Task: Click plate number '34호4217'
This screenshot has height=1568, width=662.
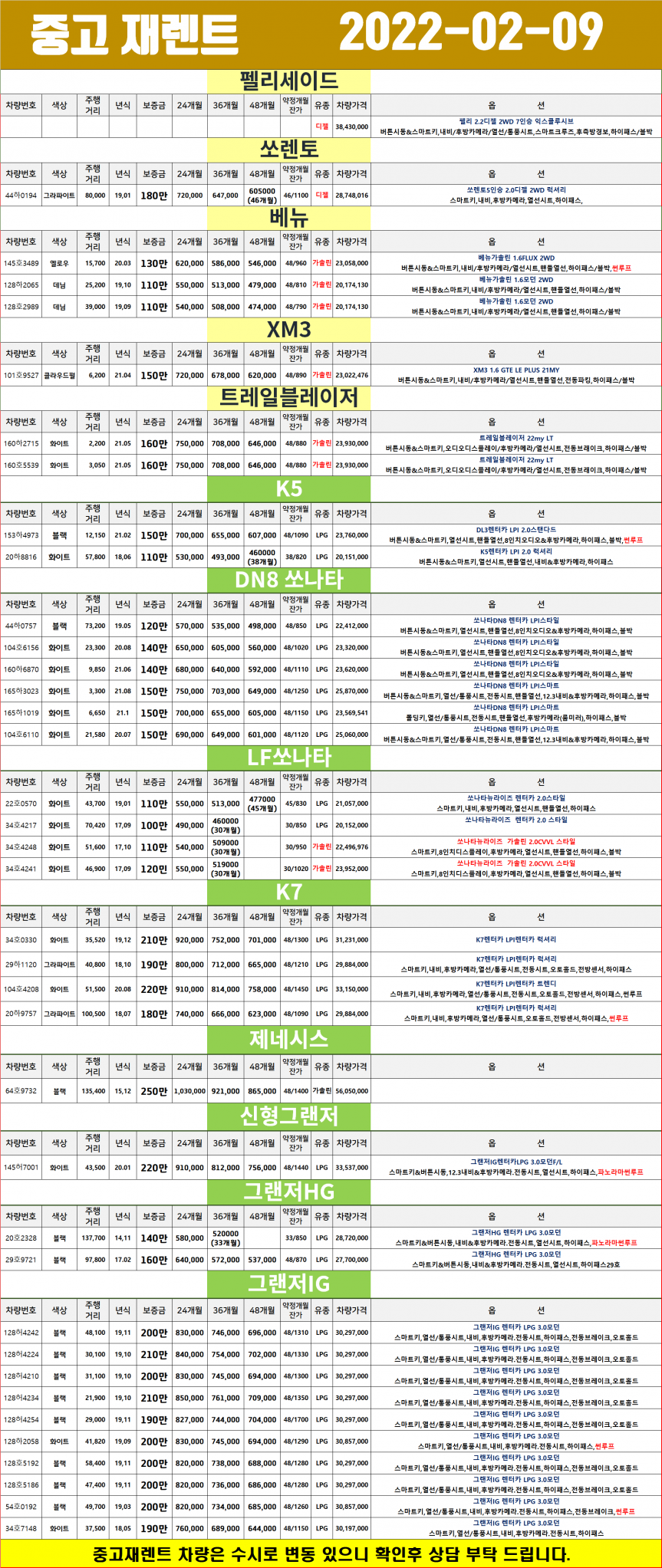Action: (x=21, y=825)
